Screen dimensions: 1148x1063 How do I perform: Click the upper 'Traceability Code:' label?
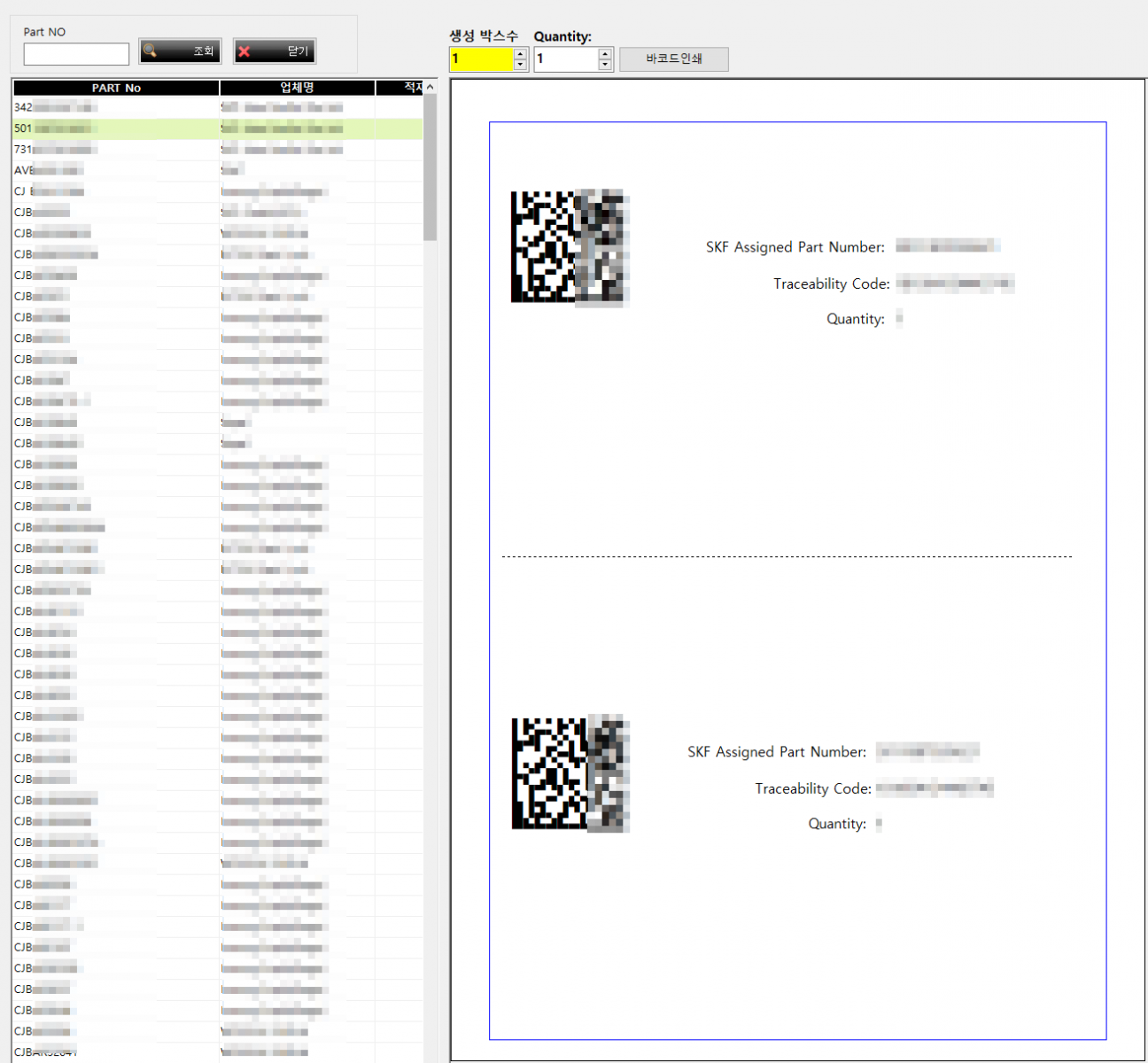tap(832, 283)
